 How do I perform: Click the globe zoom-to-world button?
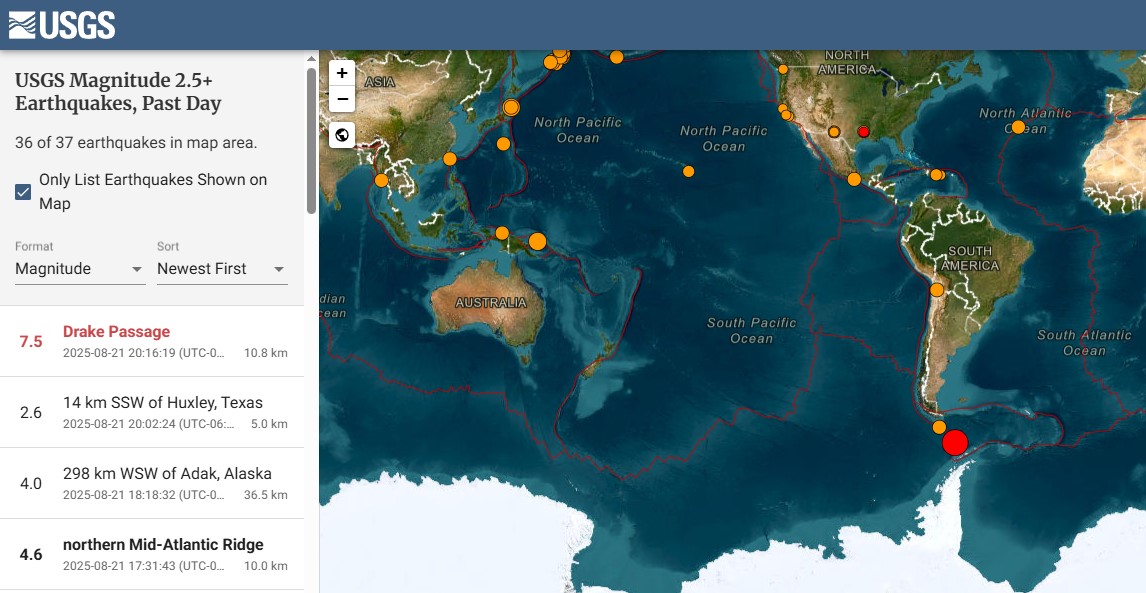click(x=342, y=135)
